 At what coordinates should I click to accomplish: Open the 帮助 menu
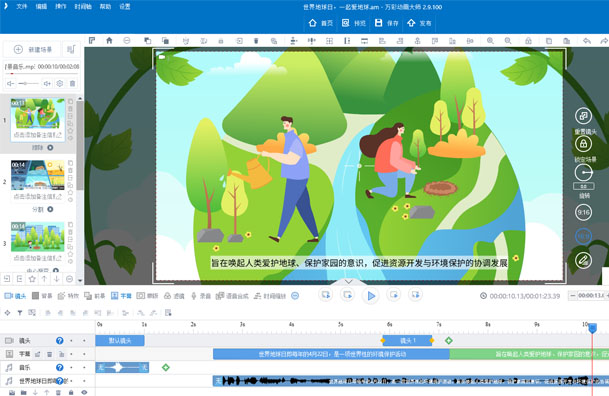[x=105, y=7]
